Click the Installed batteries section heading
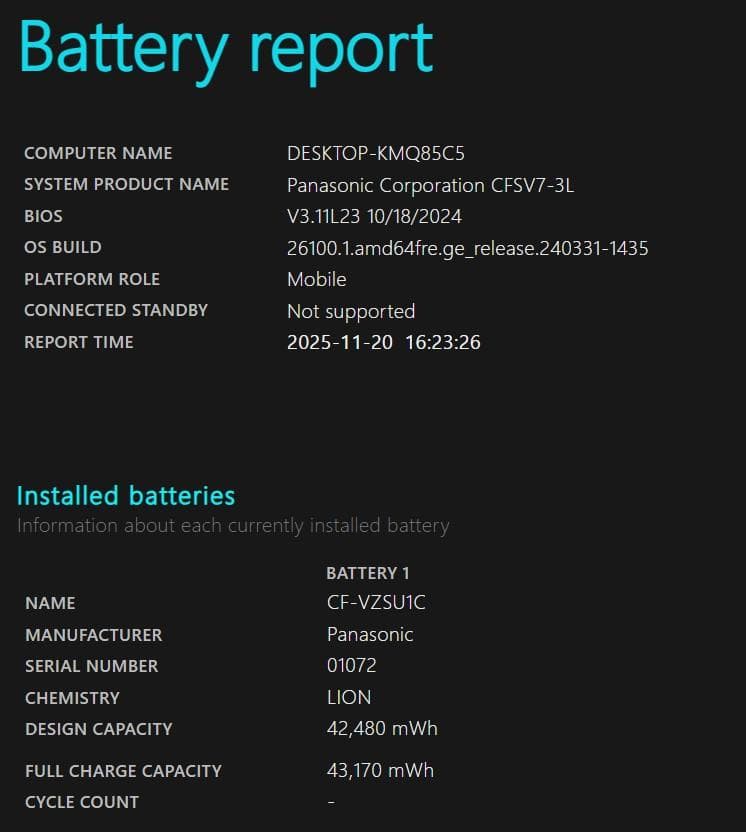Image resolution: width=746 pixels, height=832 pixels. tap(126, 495)
